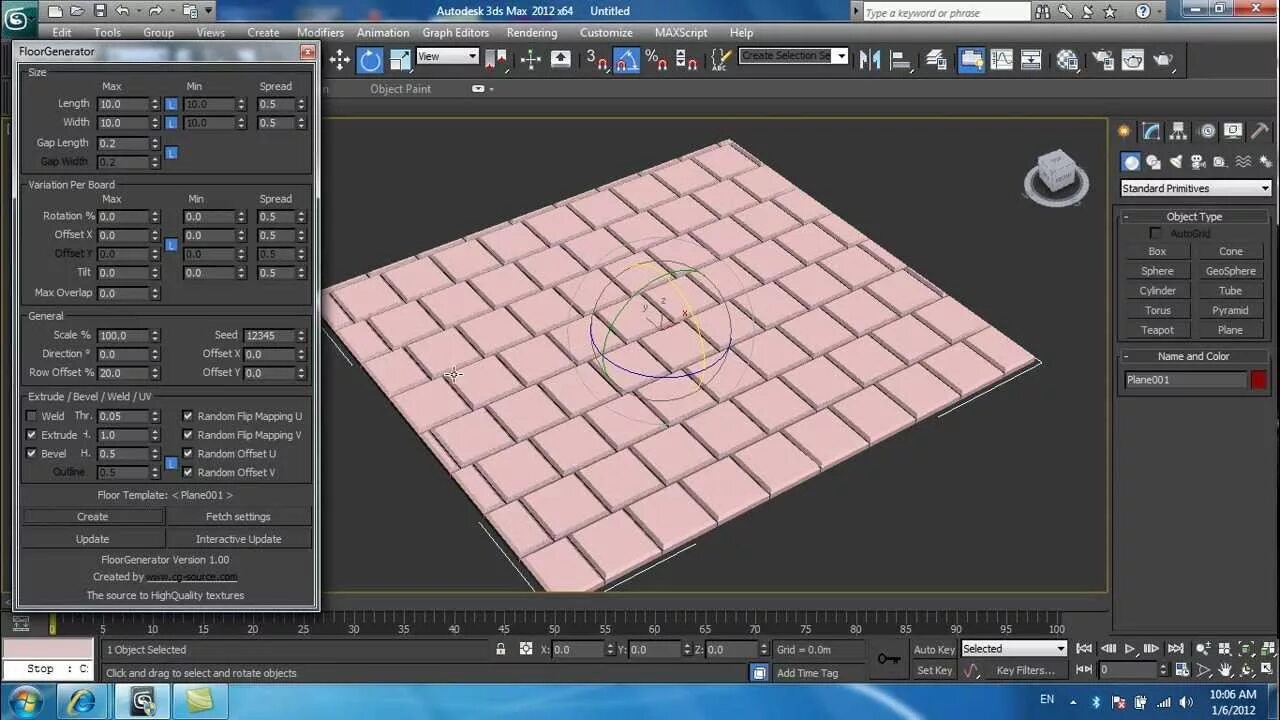Click the Teapot primitive button
Viewport: 1280px width, 720px height.
(1156, 330)
